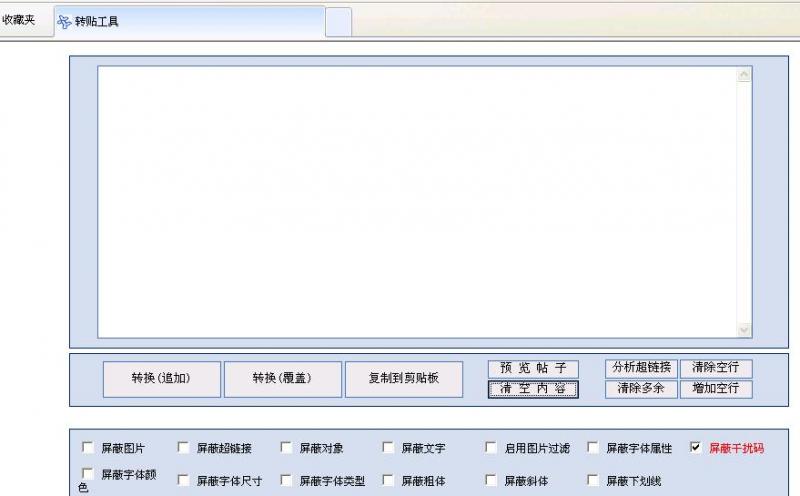Preview the post with 预览帖子

(x=533, y=368)
